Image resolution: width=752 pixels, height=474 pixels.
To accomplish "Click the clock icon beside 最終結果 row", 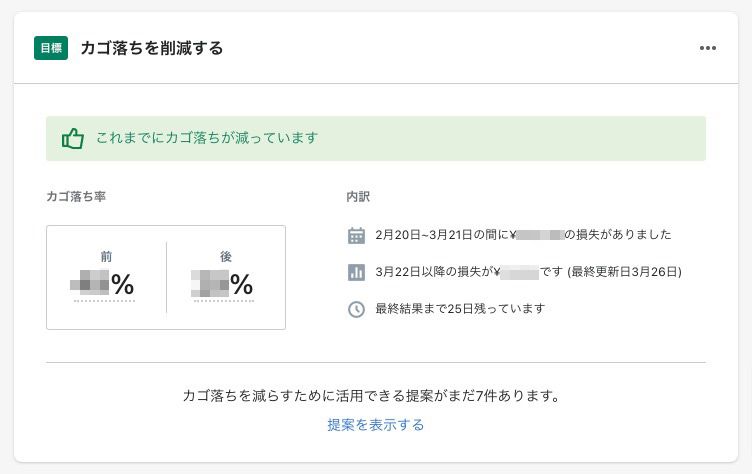I will (x=356, y=309).
